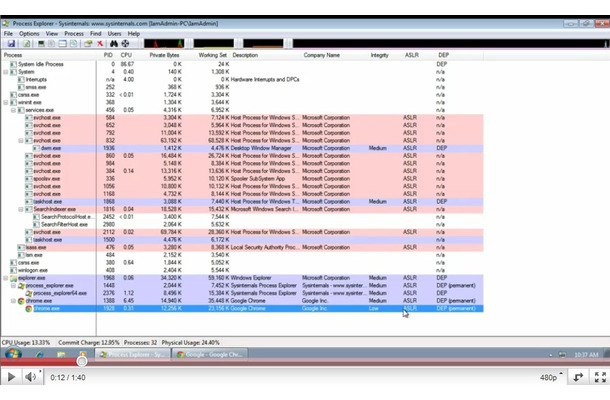Collapse the process_explorer.exe tree node
The height and width of the screenshot is (400, 610).
point(13,286)
